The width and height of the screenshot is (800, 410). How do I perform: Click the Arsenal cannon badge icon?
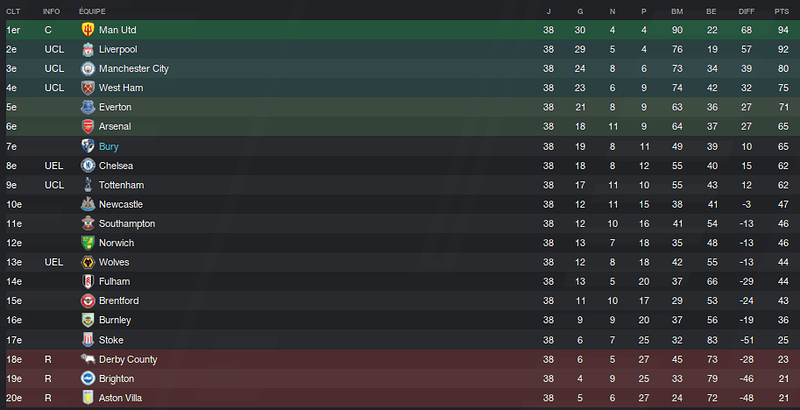coord(88,126)
